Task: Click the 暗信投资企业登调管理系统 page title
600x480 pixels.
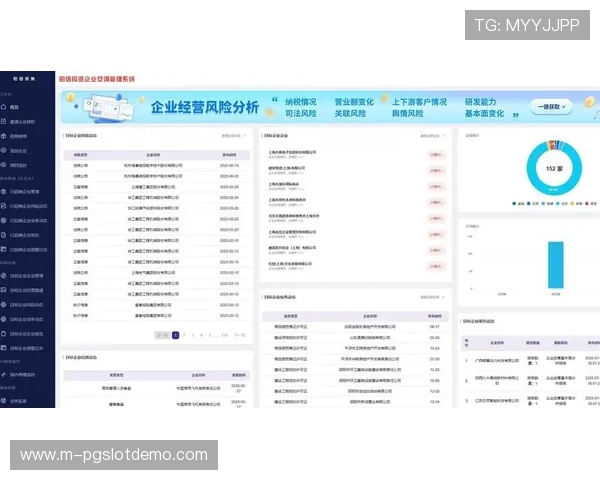Action: [x=97, y=79]
